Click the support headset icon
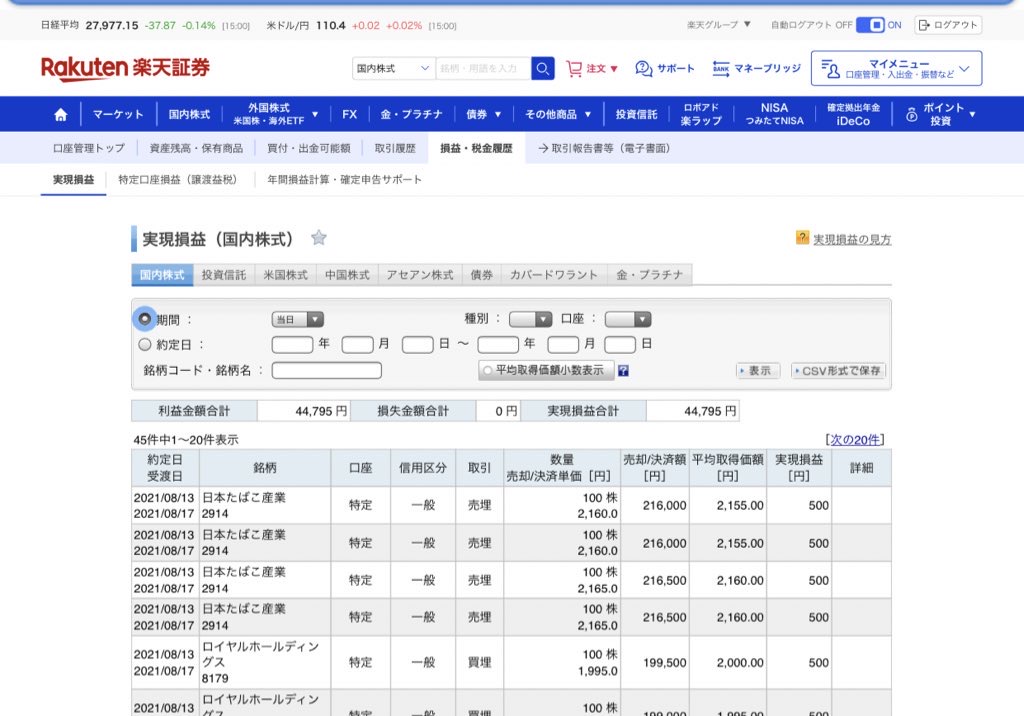Viewport: 1024px width, 716px height. point(644,69)
